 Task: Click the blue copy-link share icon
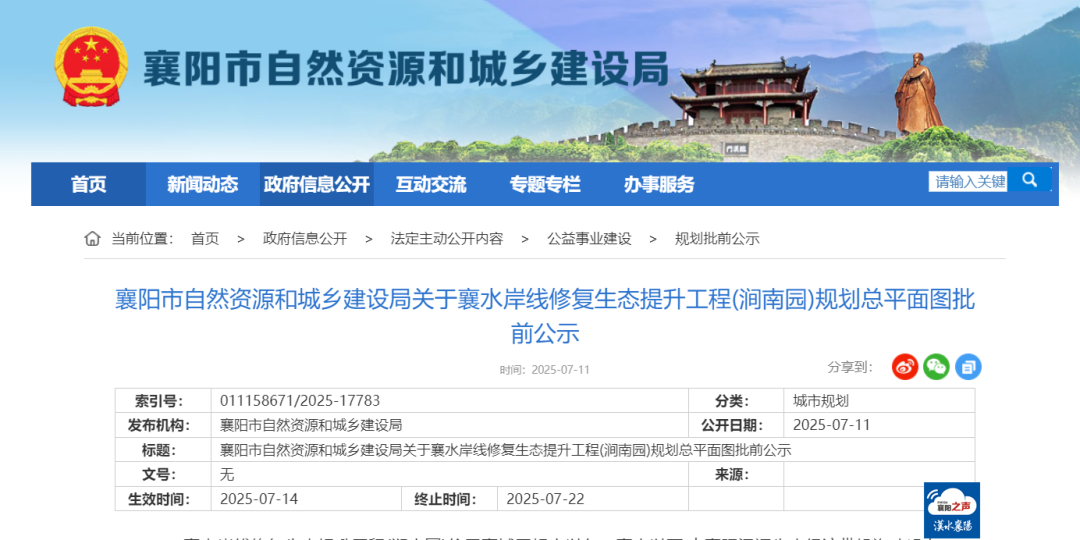point(968,366)
